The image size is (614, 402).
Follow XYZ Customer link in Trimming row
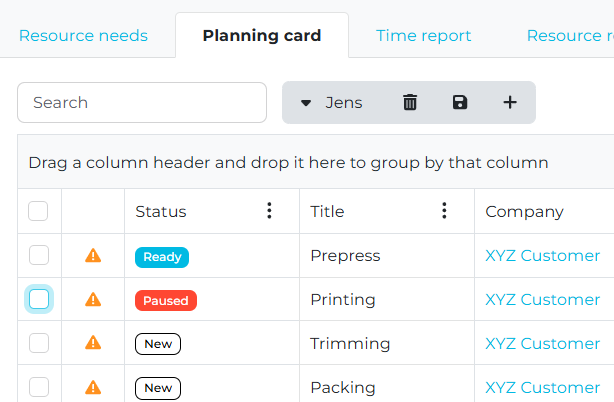542,344
